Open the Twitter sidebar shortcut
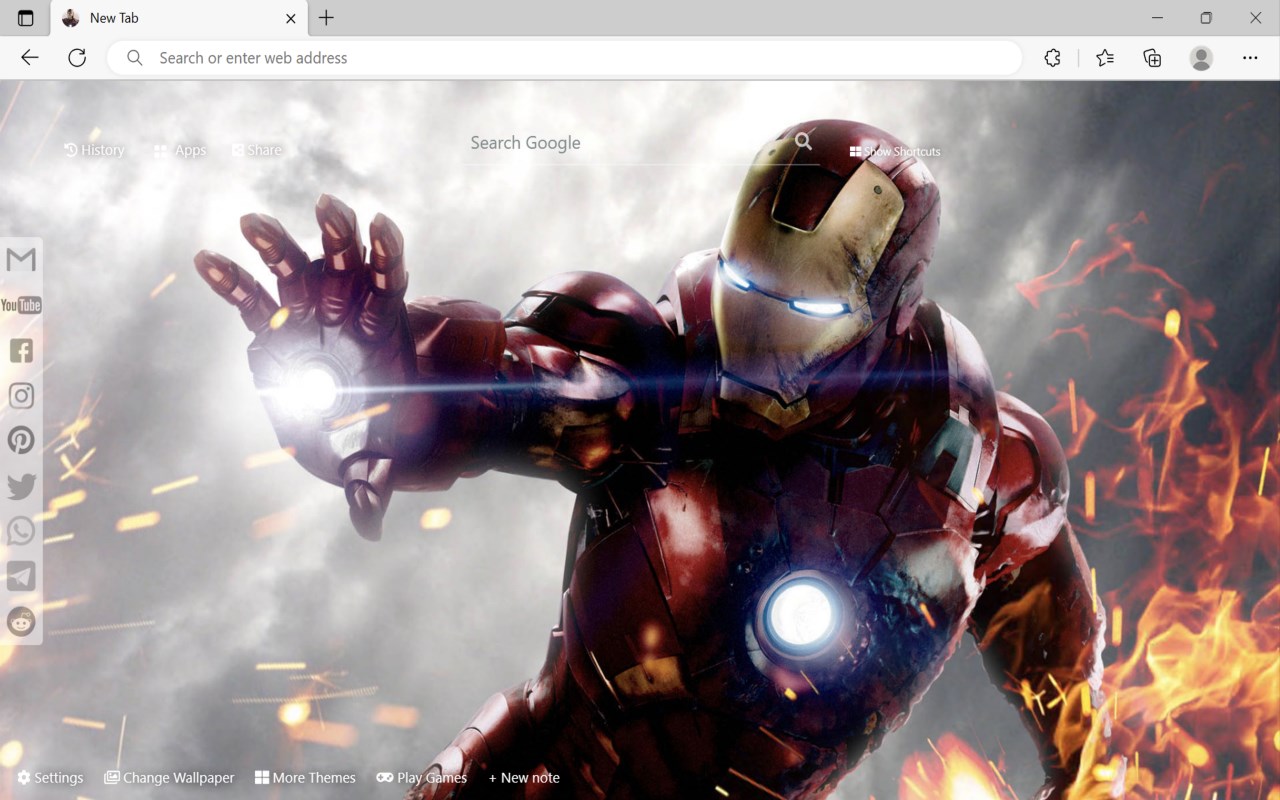Screen dimensions: 1280x800 (21, 486)
